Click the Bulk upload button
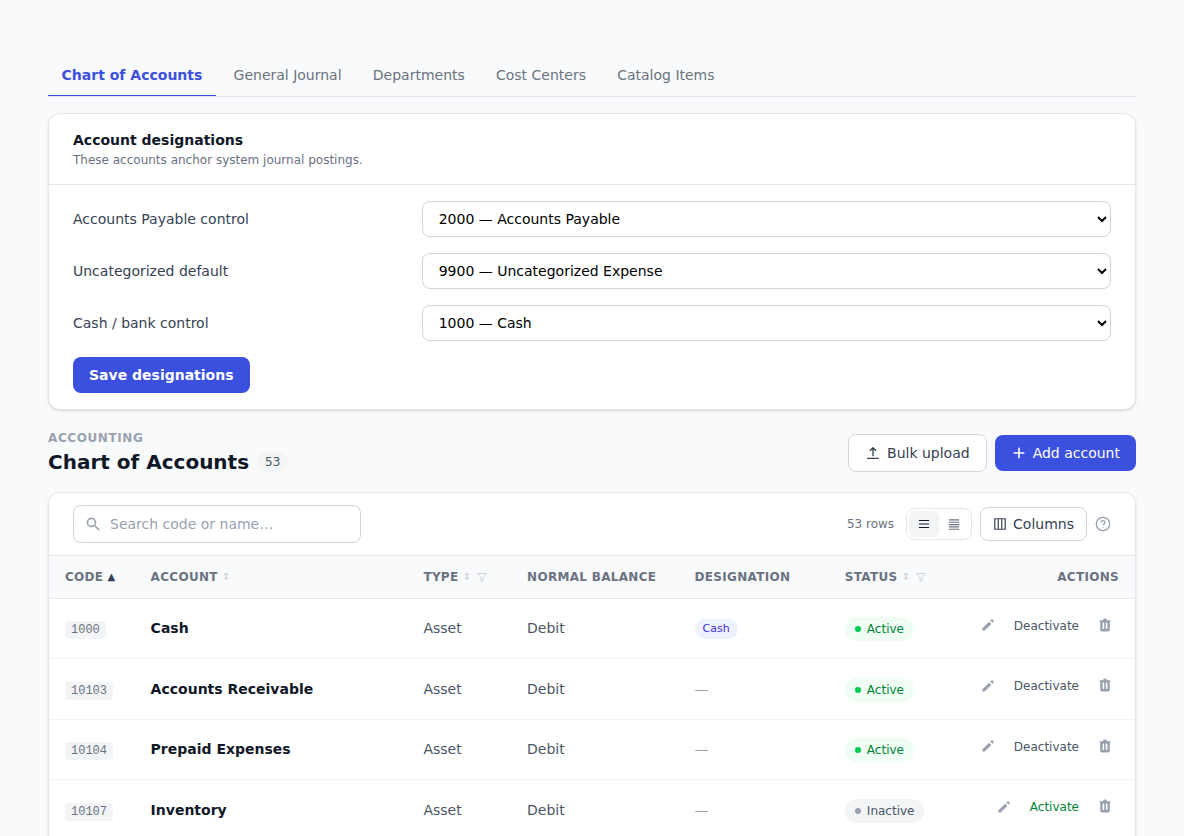This screenshot has height=836, width=1184. coord(917,453)
